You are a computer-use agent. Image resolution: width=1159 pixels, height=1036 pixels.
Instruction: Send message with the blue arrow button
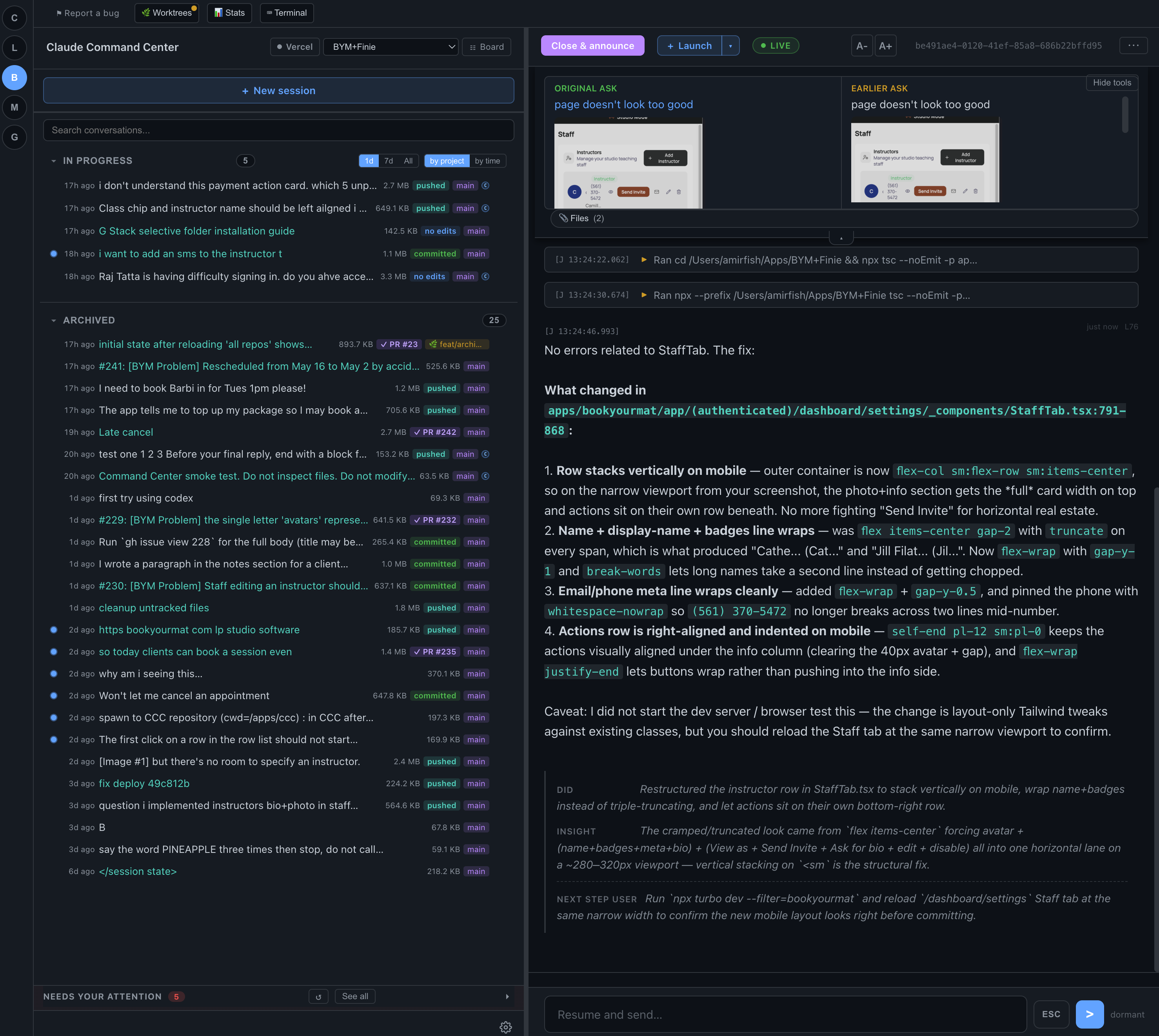pyautogui.click(x=1090, y=1014)
